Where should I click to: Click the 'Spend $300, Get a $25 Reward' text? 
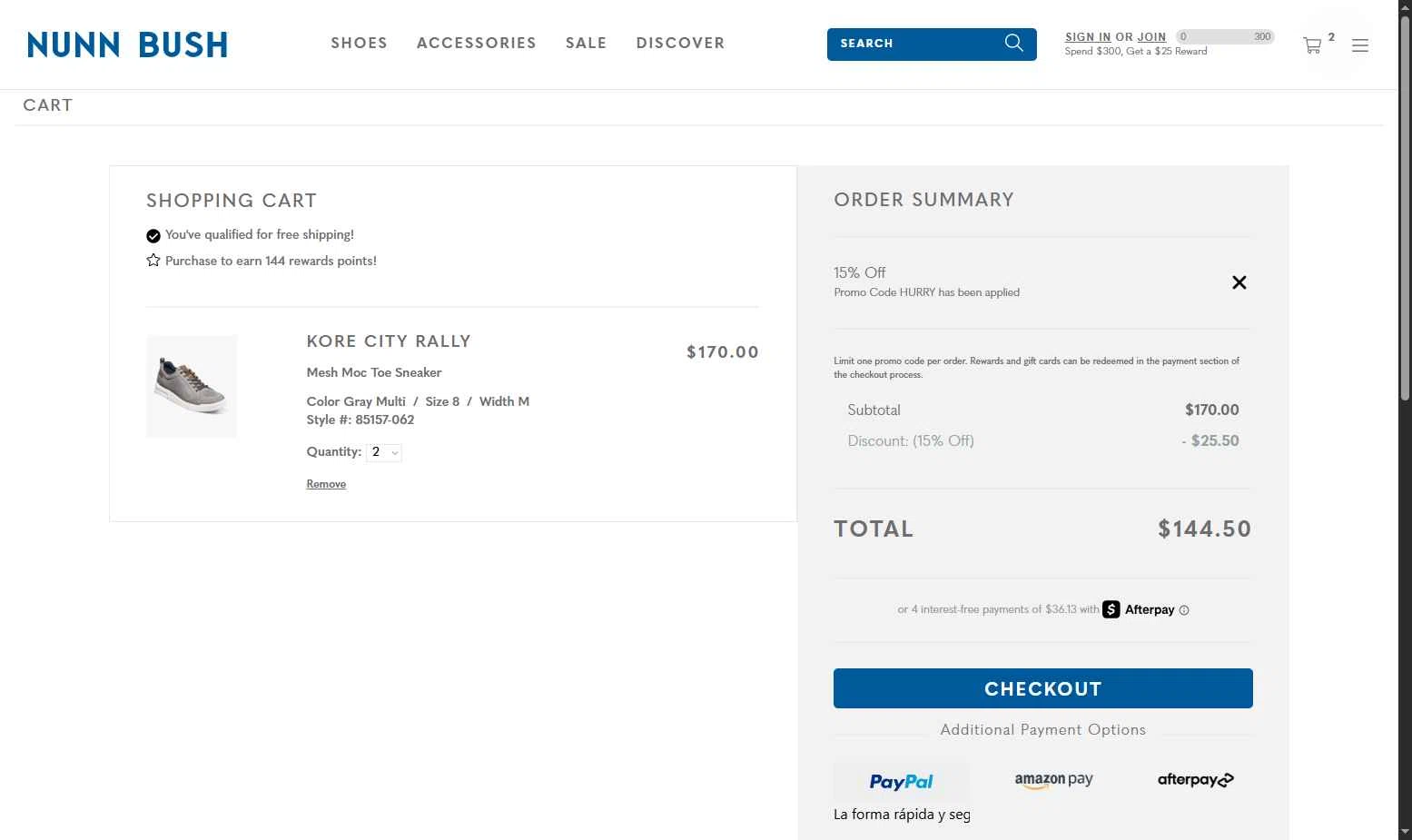[x=1136, y=52]
